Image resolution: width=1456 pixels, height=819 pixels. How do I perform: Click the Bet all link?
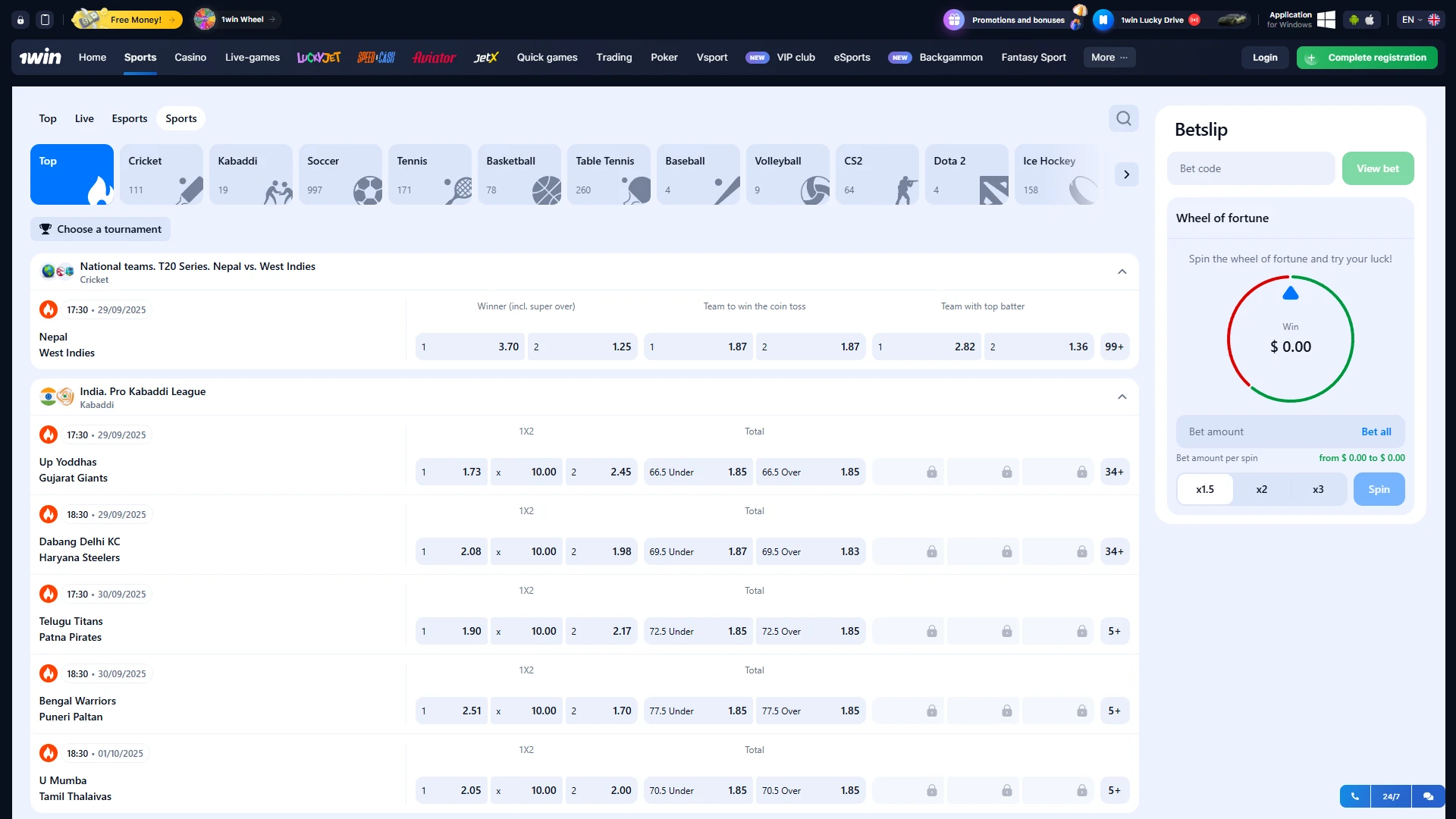1376,431
